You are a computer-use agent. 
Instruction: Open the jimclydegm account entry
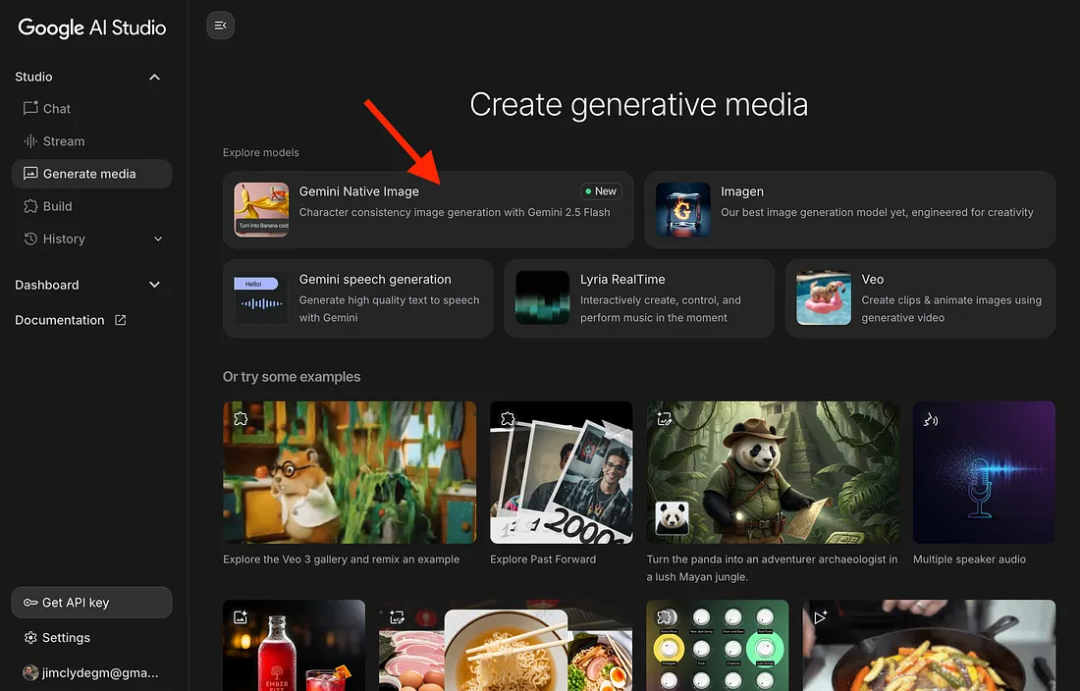[90, 672]
